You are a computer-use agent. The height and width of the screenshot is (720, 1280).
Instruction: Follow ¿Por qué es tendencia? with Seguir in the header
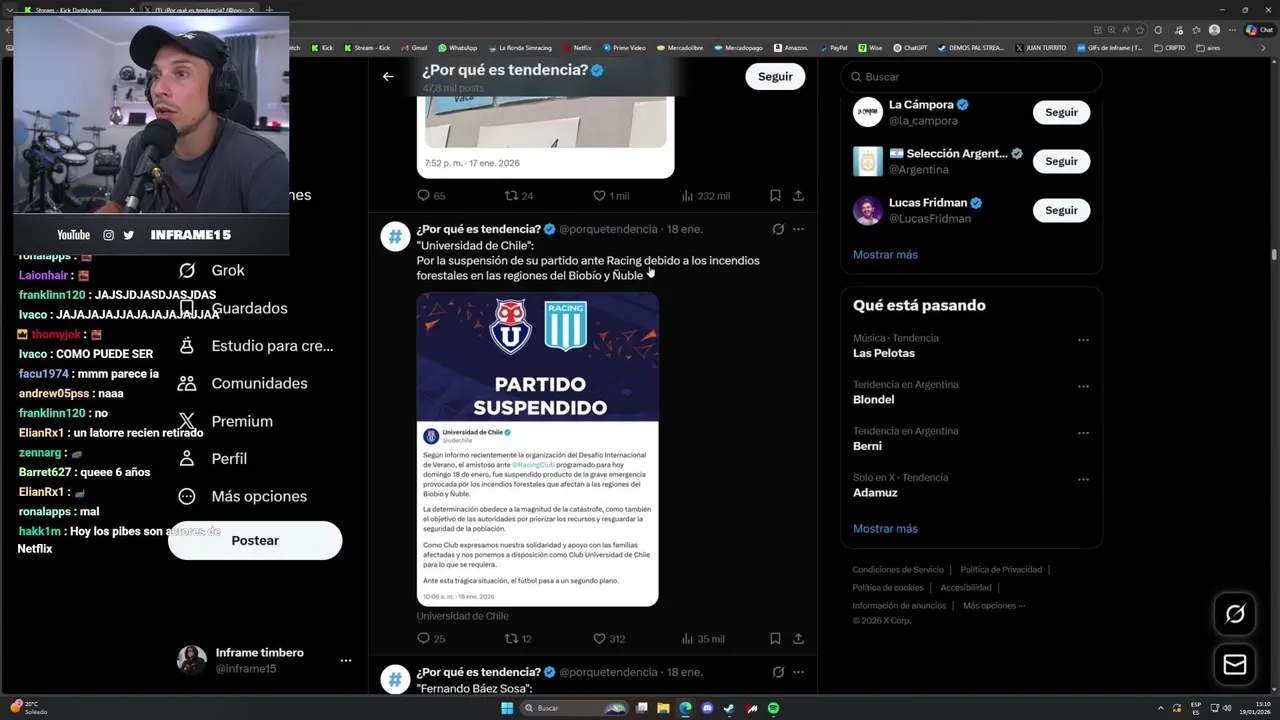(775, 76)
